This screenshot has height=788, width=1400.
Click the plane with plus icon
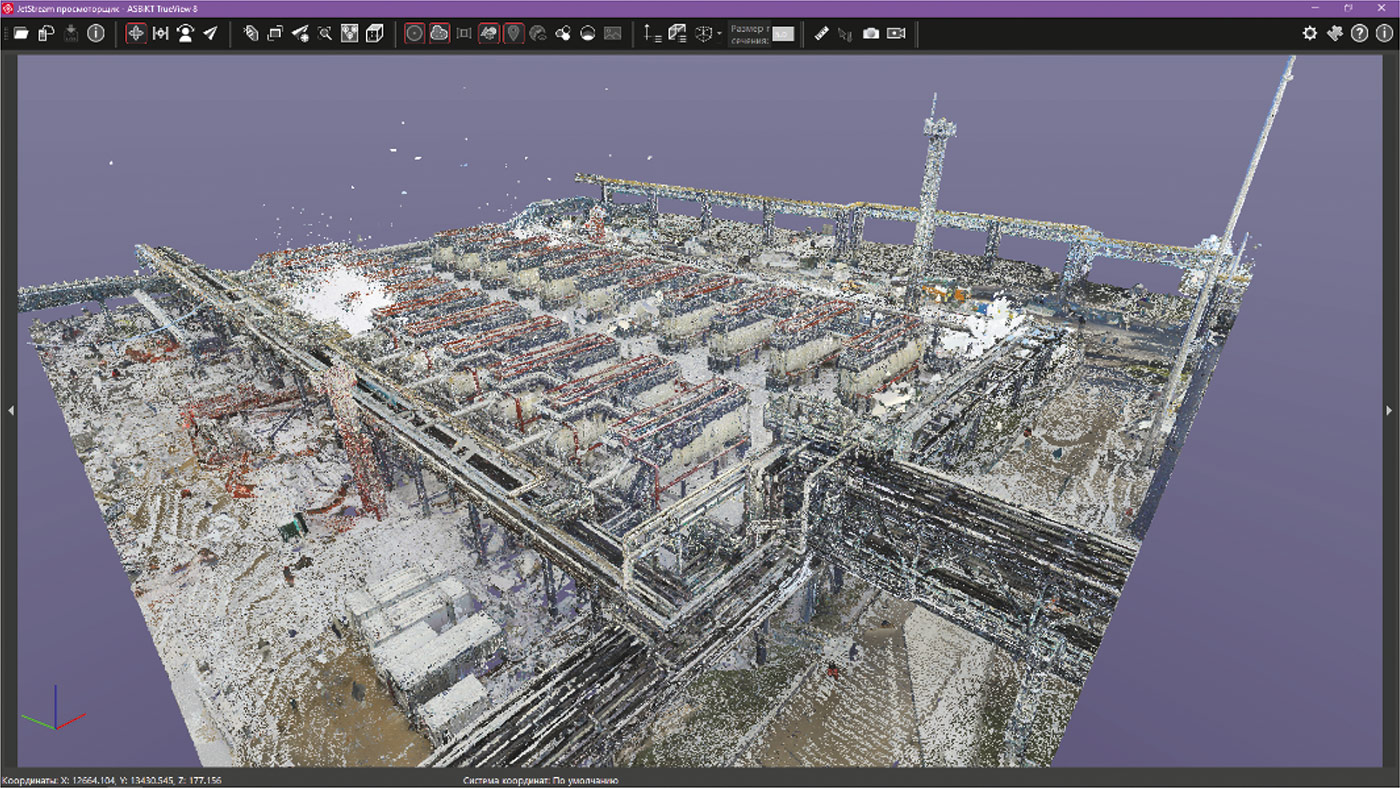(300, 33)
